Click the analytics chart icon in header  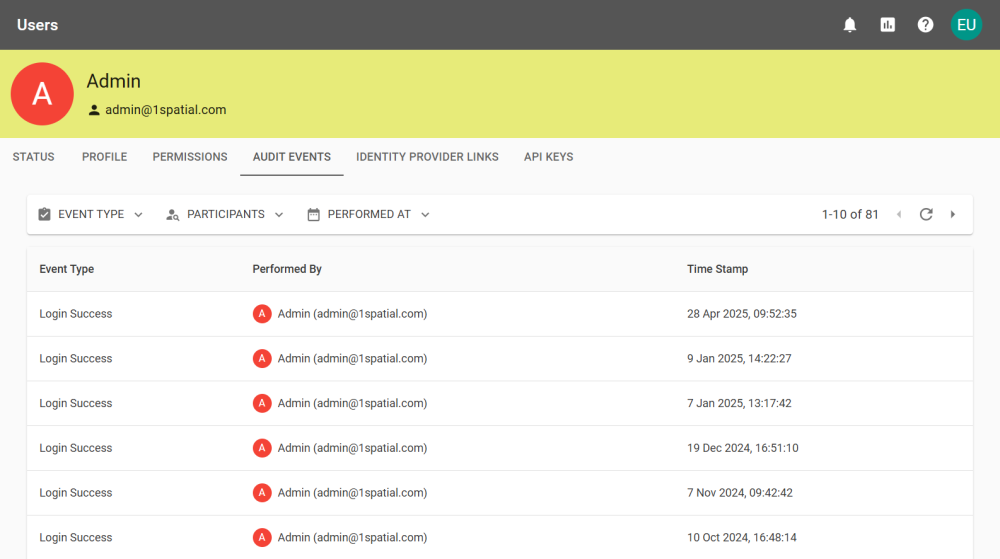click(x=888, y=25)
